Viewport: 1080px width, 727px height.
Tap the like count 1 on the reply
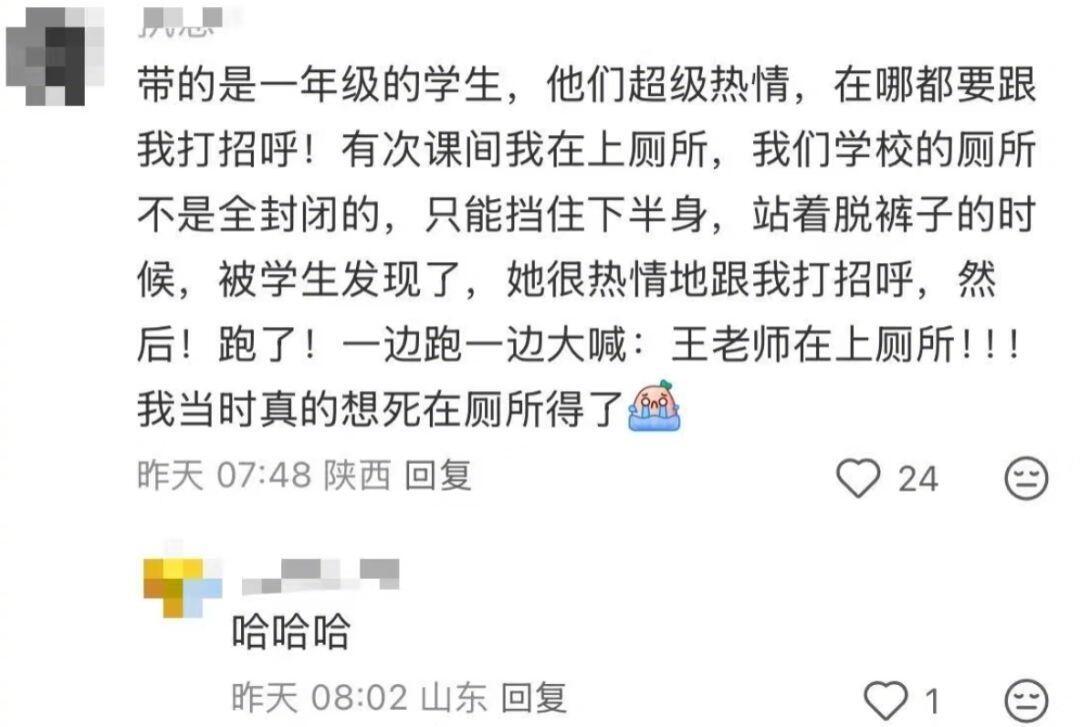(932, 702)
